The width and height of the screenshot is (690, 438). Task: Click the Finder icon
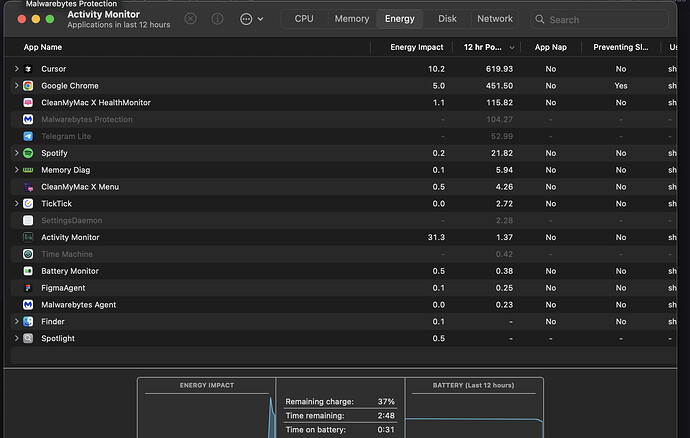coord(28,322)
